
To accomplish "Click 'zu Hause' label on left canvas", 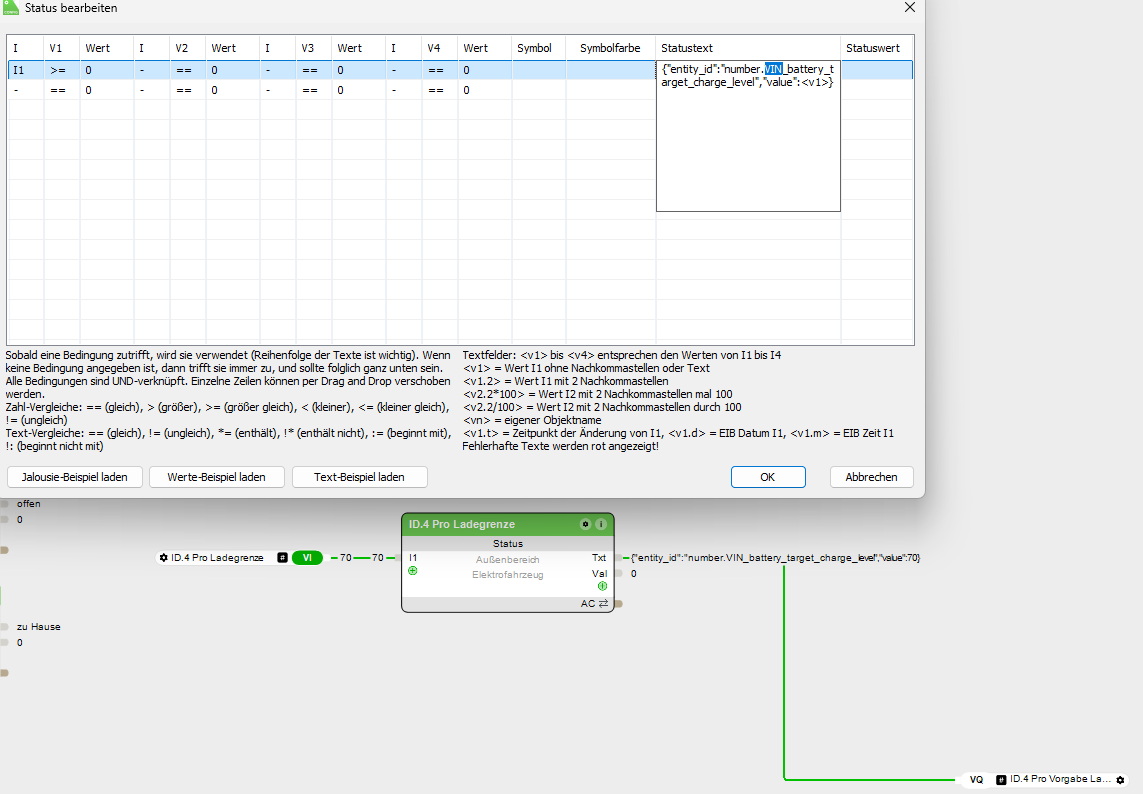I will 39,627.
